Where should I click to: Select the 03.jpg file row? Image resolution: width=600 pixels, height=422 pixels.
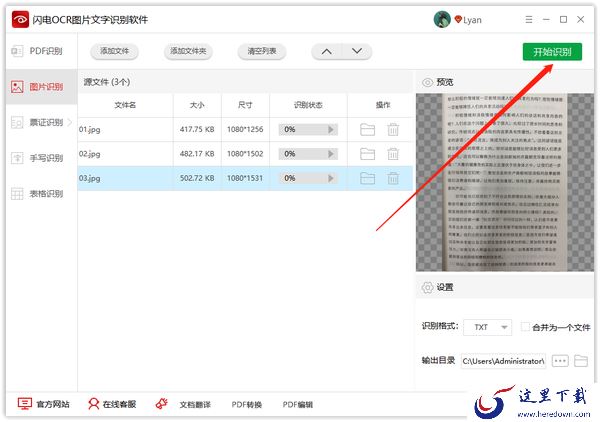[x=245, y=178]
